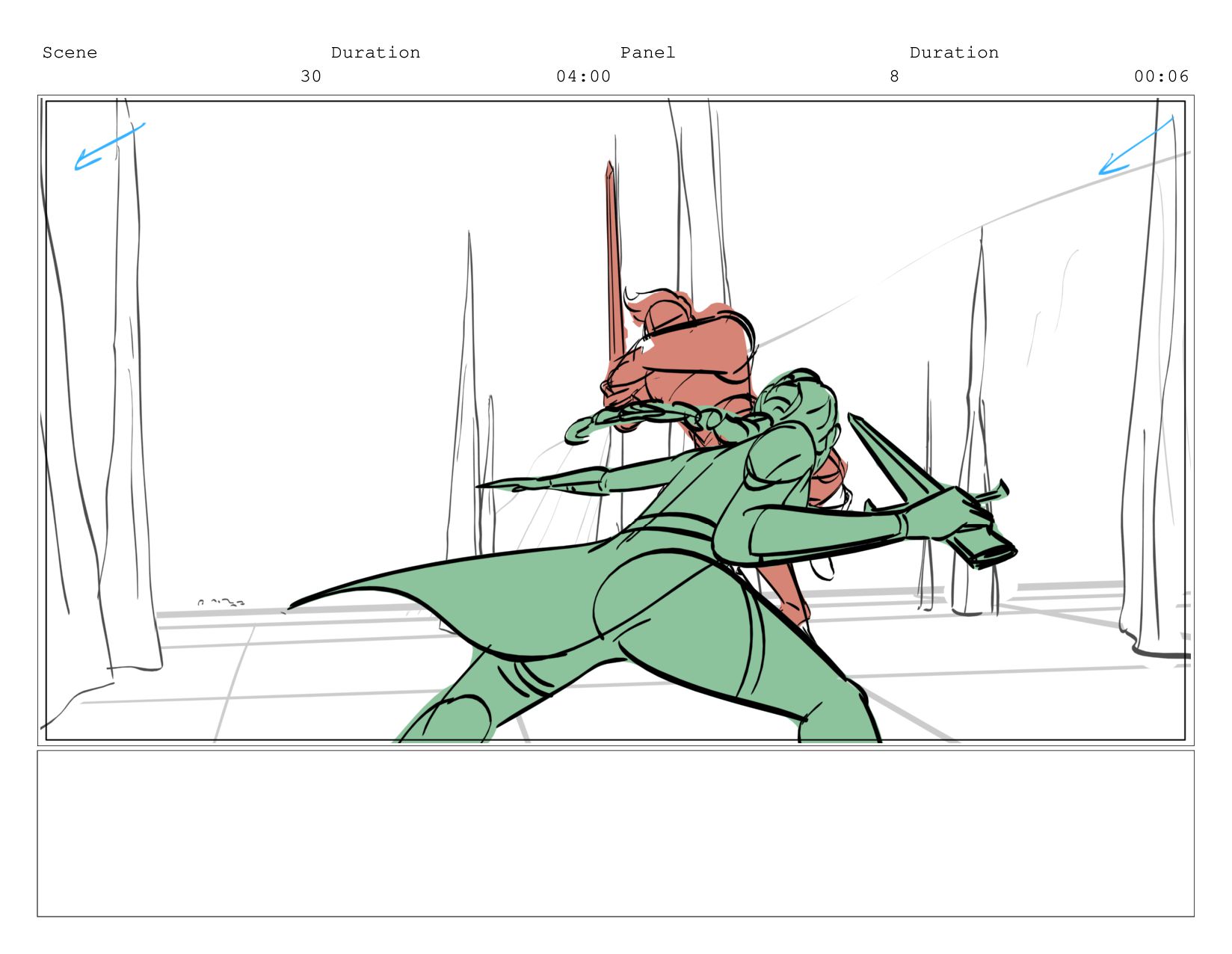Click the panel duration value '00:06'
1232x954 pixels.
coord(1161,76)
